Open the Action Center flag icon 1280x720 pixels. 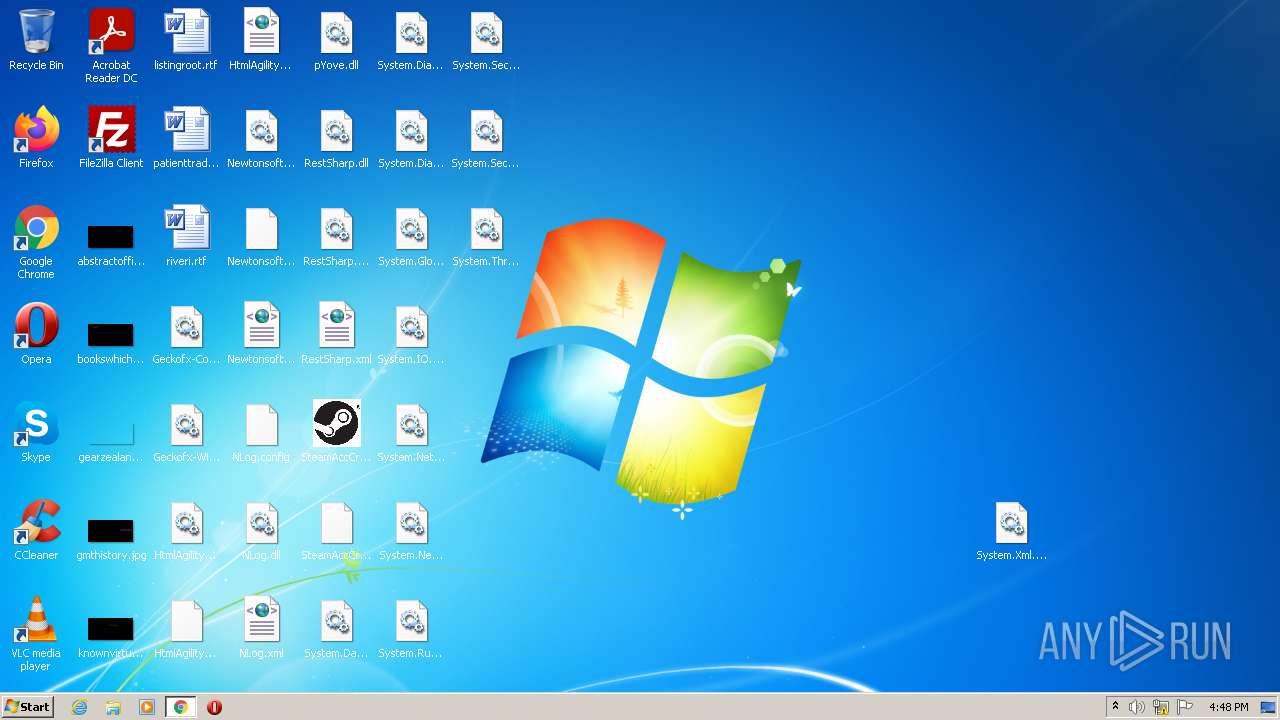(x=1185, y=707)
